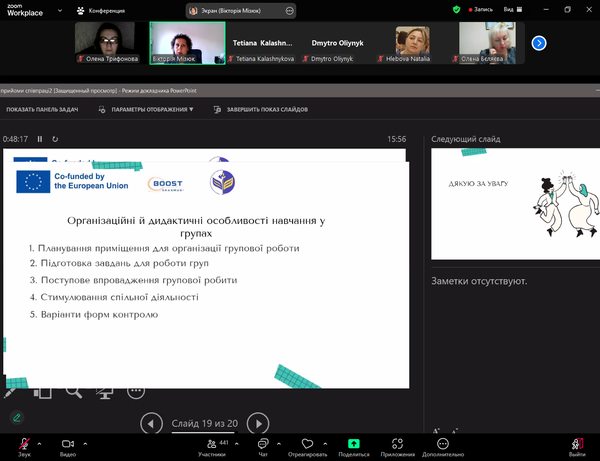Expand audio options arrow next to Звук
This screenshot has height=461, width=600.
(40, 441)
